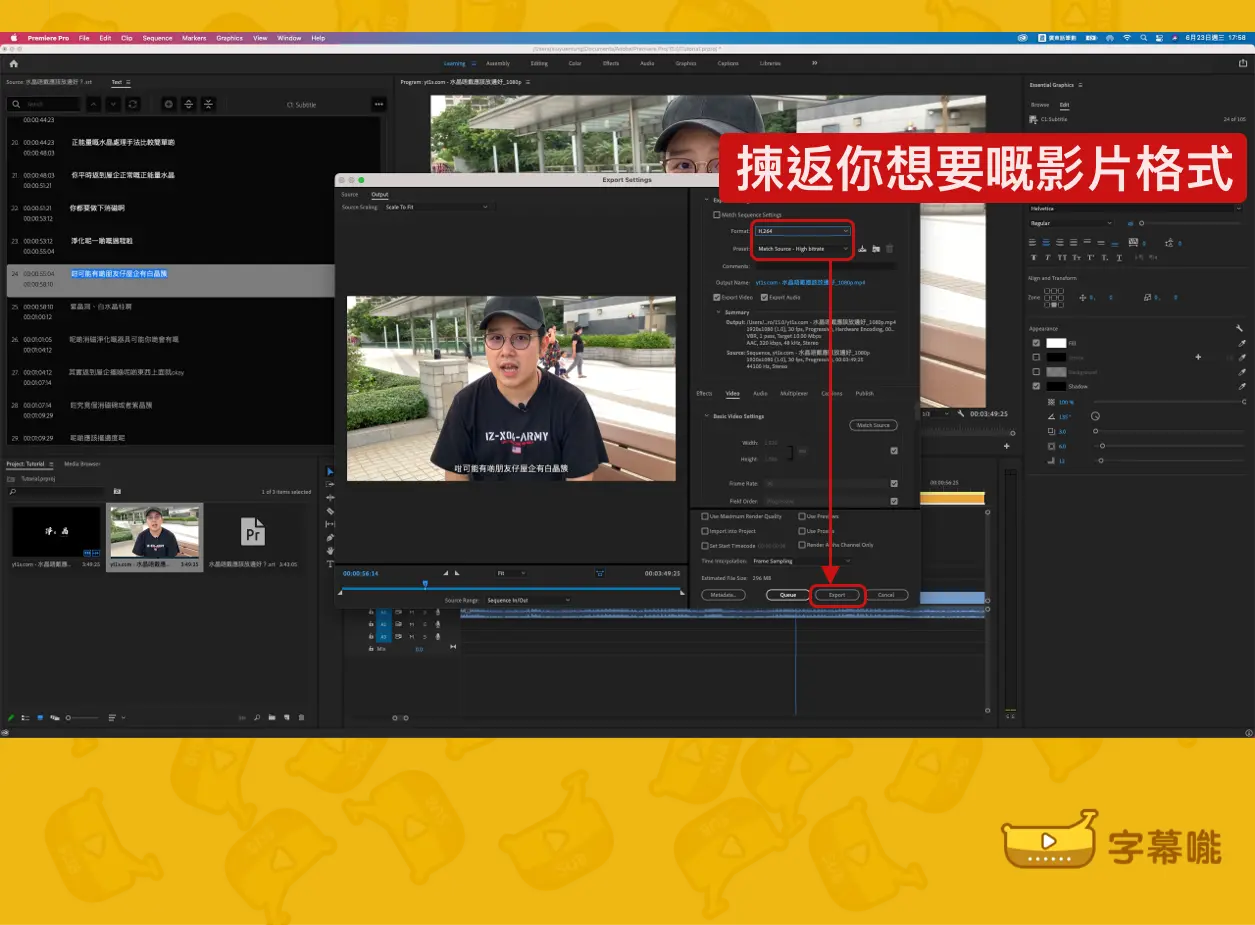Click the merge caption segments icon
The height and width of the screenshot is (925, 1255).
(x=208, y=104)
